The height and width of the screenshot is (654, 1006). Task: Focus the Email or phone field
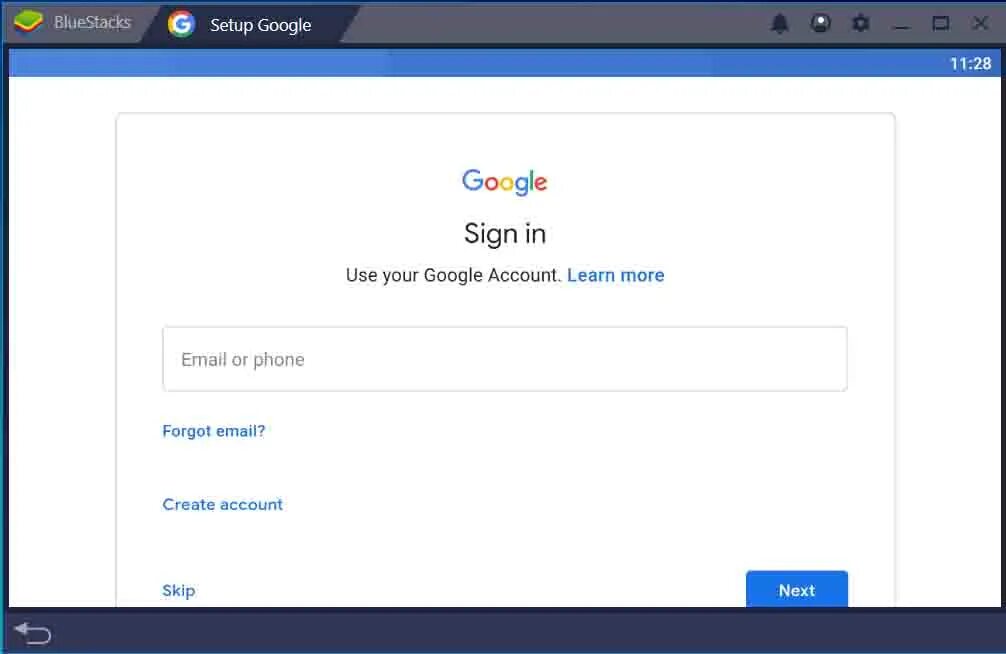505,359
